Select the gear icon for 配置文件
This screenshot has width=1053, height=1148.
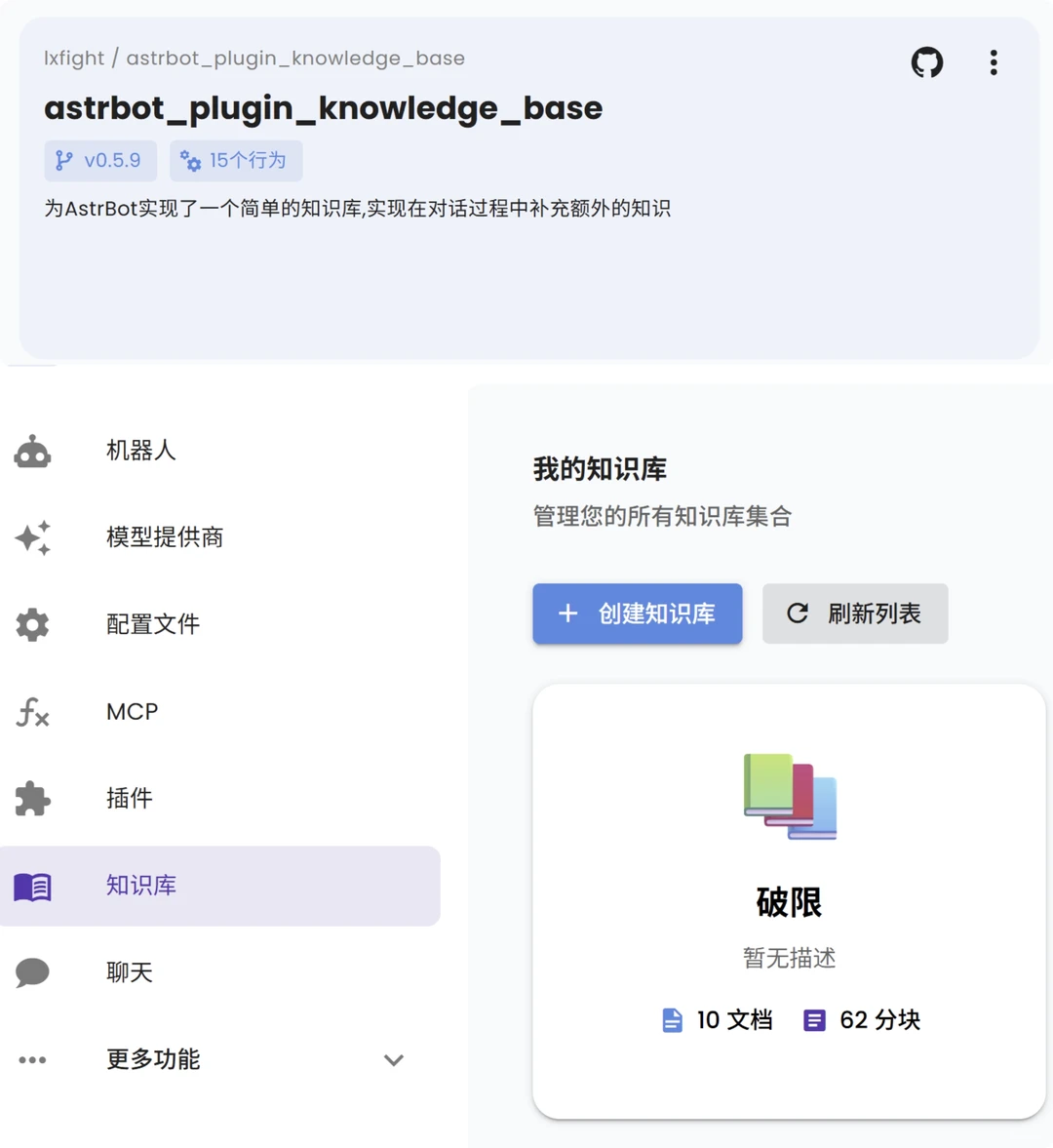32,624
